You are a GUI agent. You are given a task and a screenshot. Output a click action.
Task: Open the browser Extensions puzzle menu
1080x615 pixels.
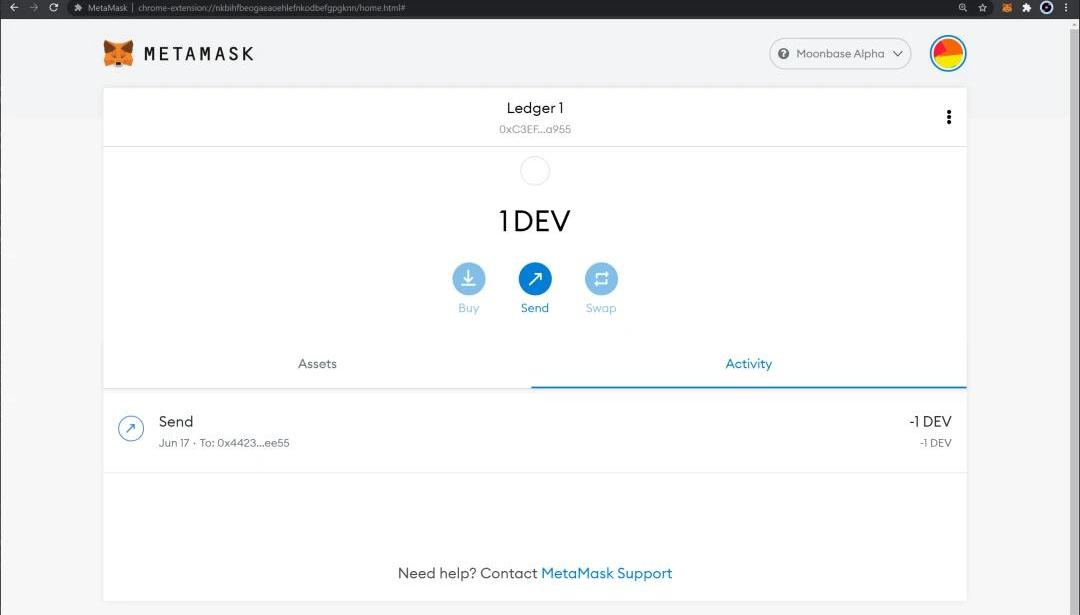click(x=1026, y=7)
